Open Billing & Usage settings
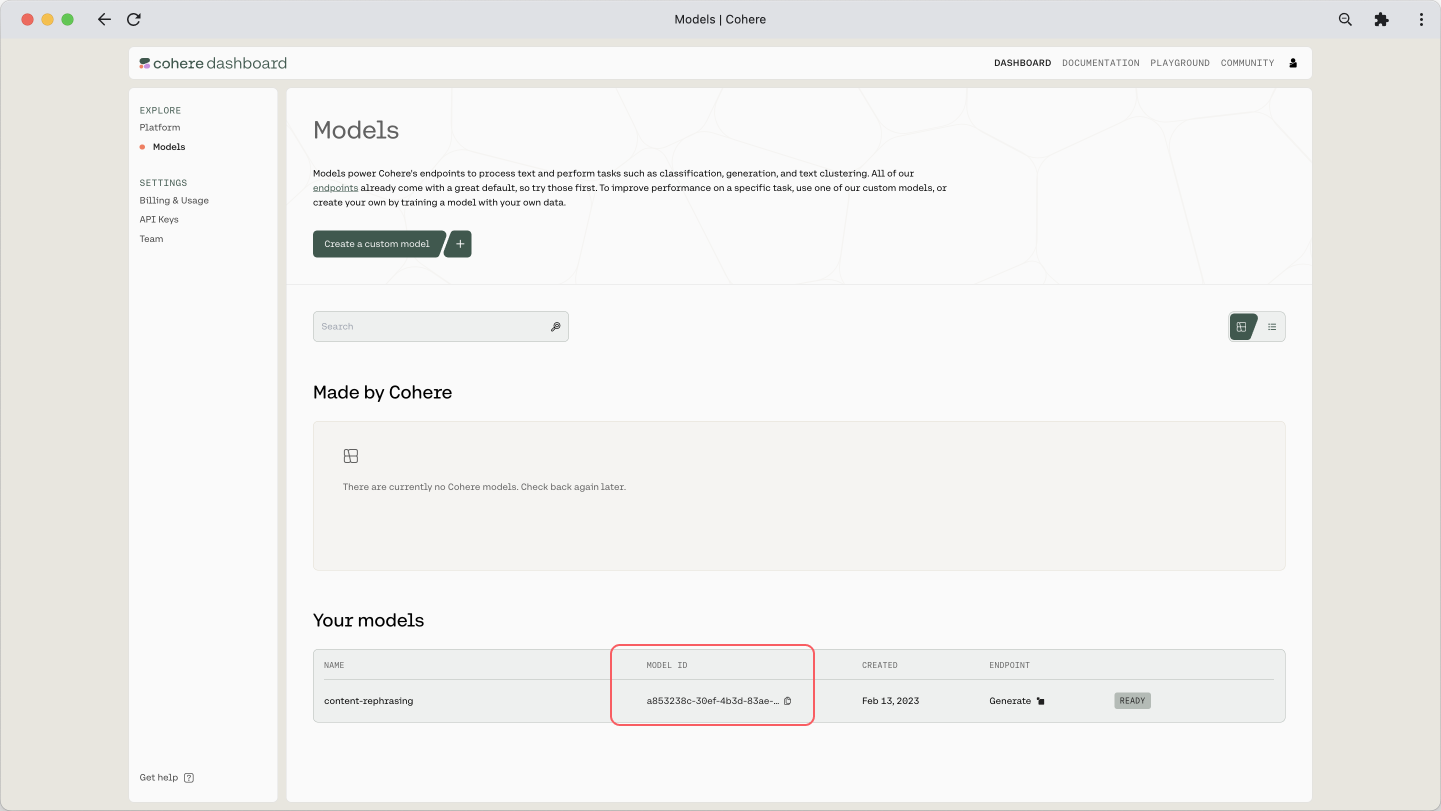Image resolution: width=1441 pixels, height=811 pixels. 174,201
